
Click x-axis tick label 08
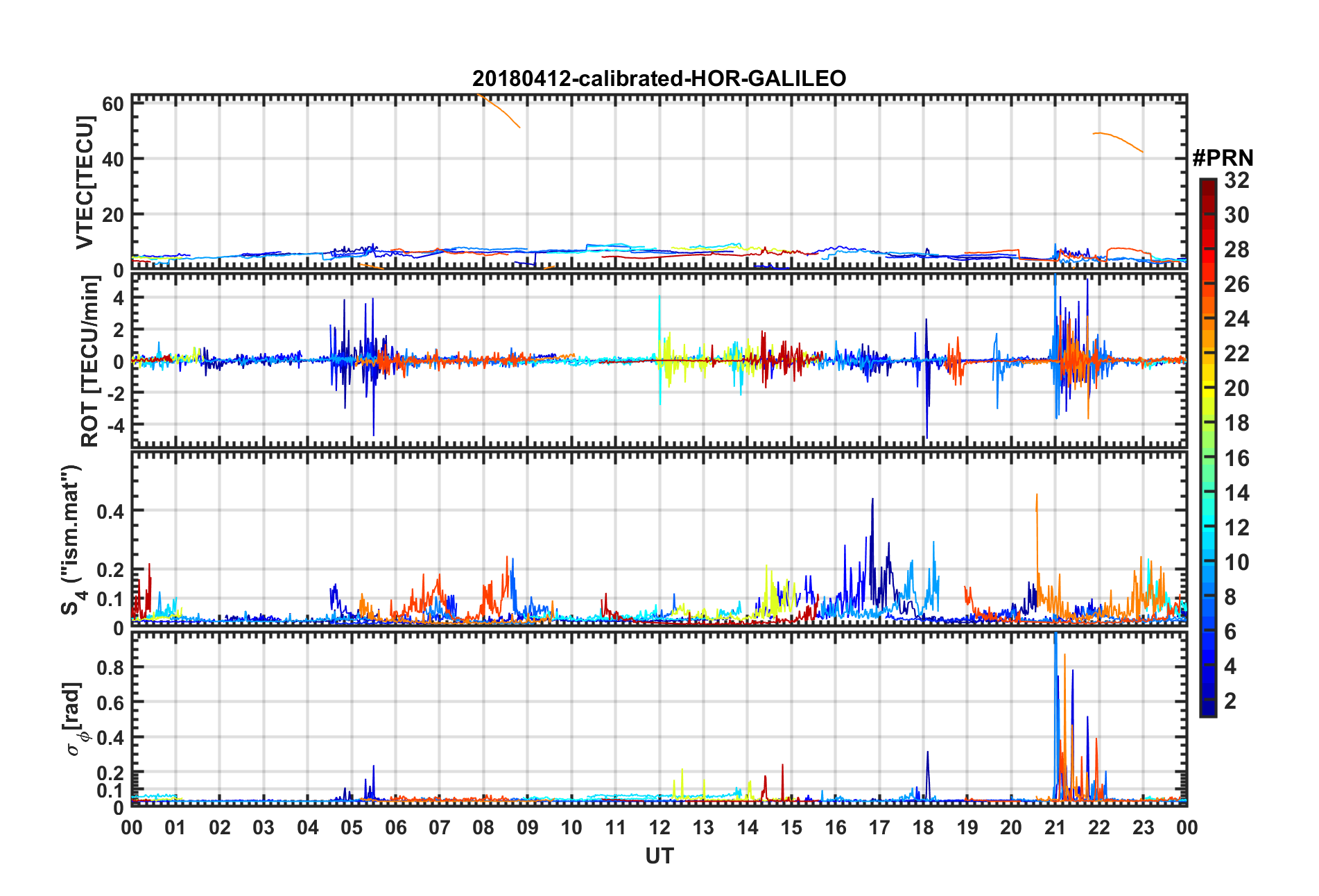pos(483,827)
